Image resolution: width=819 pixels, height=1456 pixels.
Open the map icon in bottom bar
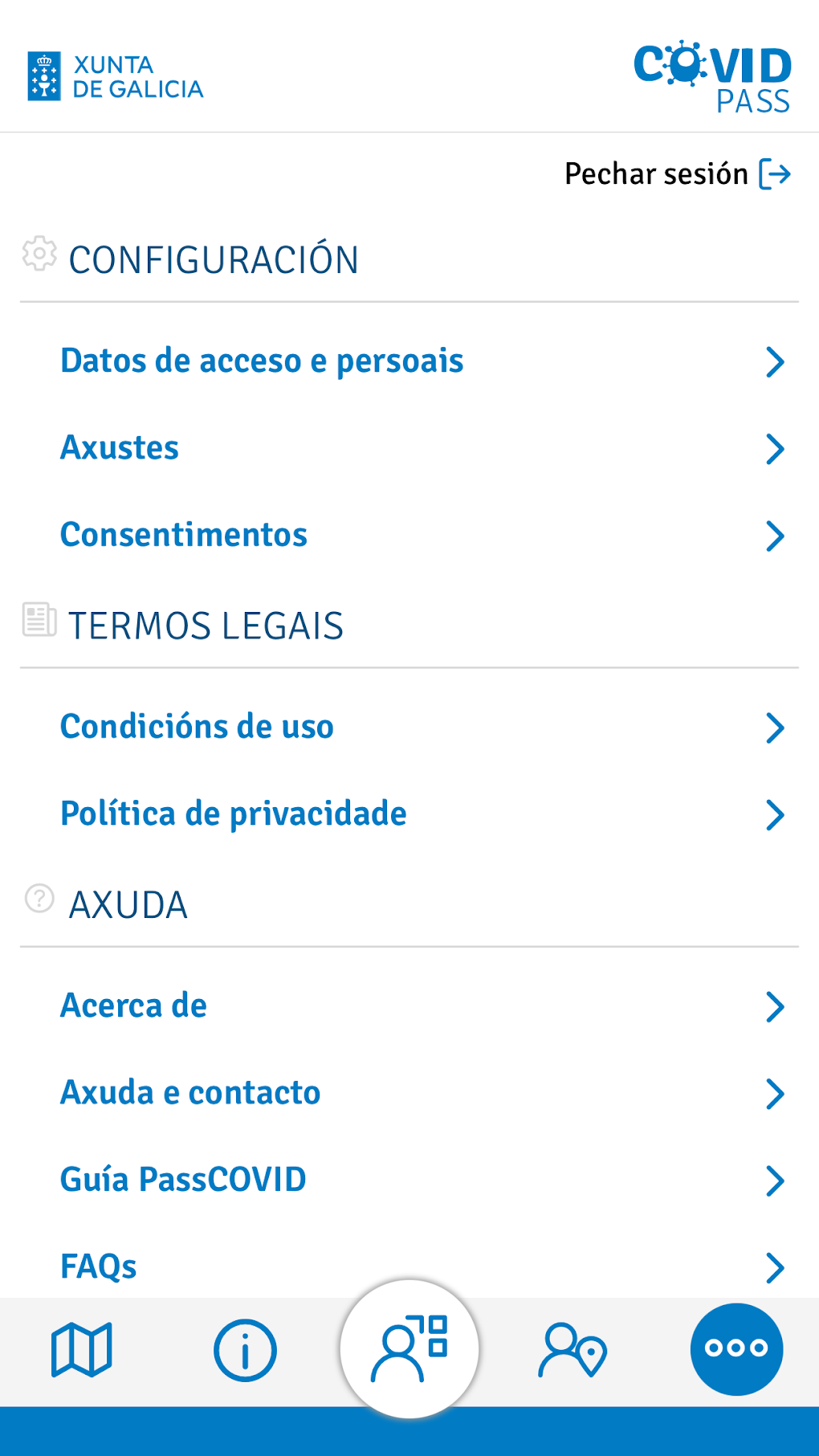point(81,1349)
